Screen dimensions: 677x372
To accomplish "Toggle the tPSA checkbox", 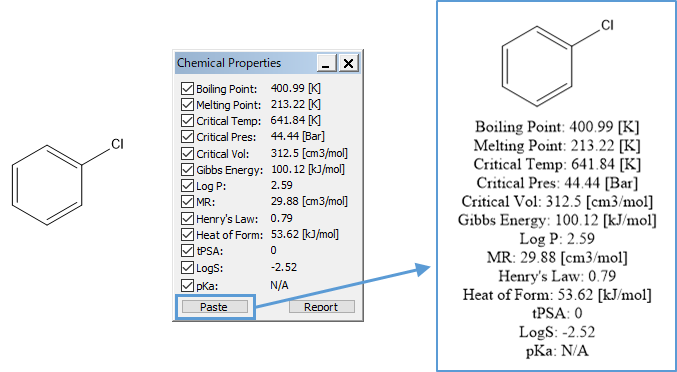I will click(x=187, y=251).
